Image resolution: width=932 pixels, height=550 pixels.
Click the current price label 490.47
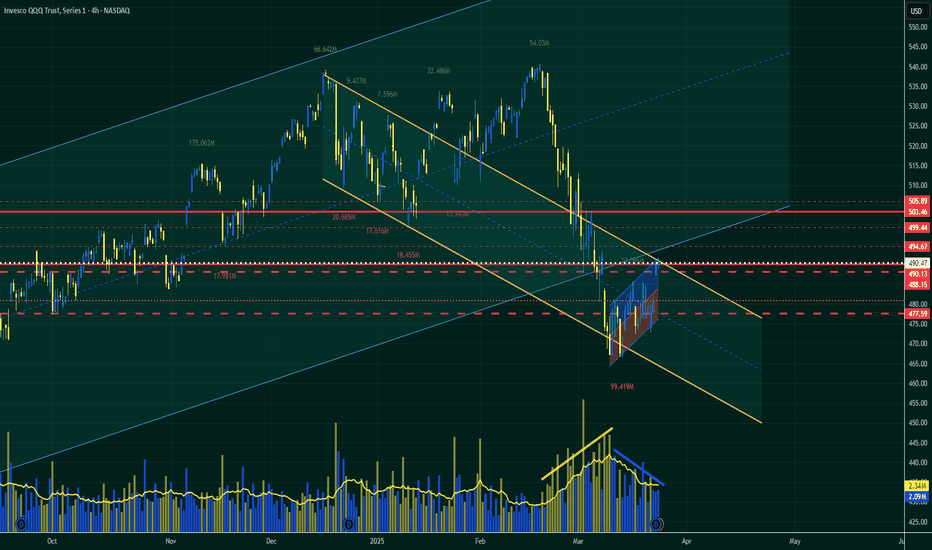click(918, 263)
